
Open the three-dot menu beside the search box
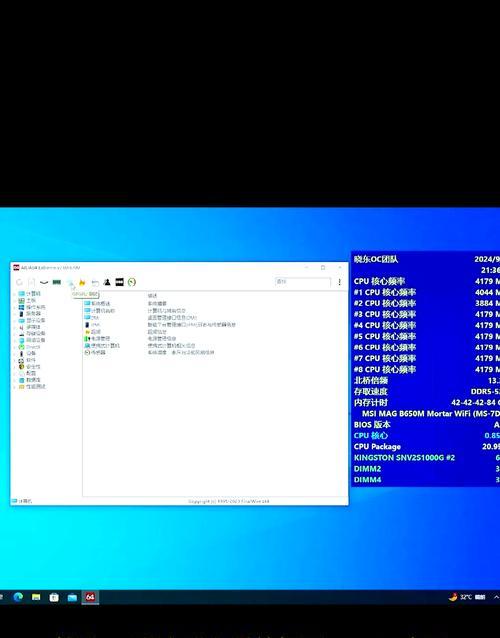click(x=339, y=282)
